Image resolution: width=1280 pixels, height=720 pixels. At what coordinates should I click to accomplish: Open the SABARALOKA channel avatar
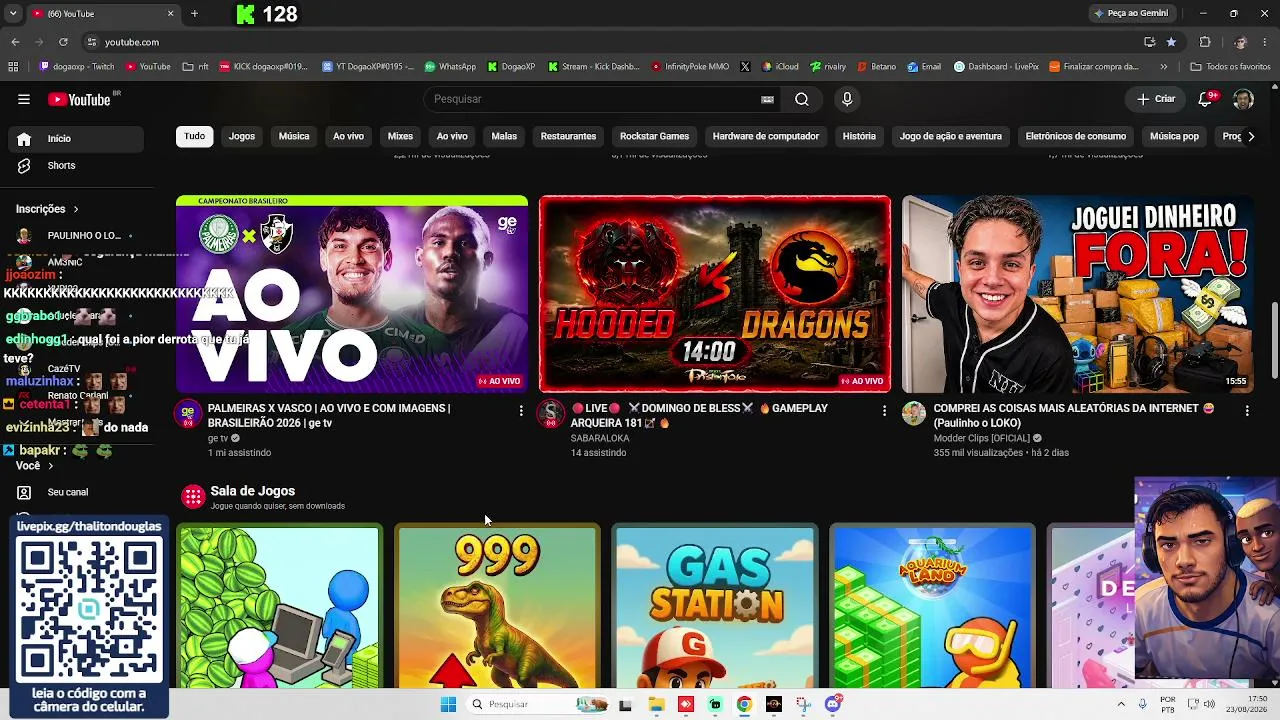551,414
